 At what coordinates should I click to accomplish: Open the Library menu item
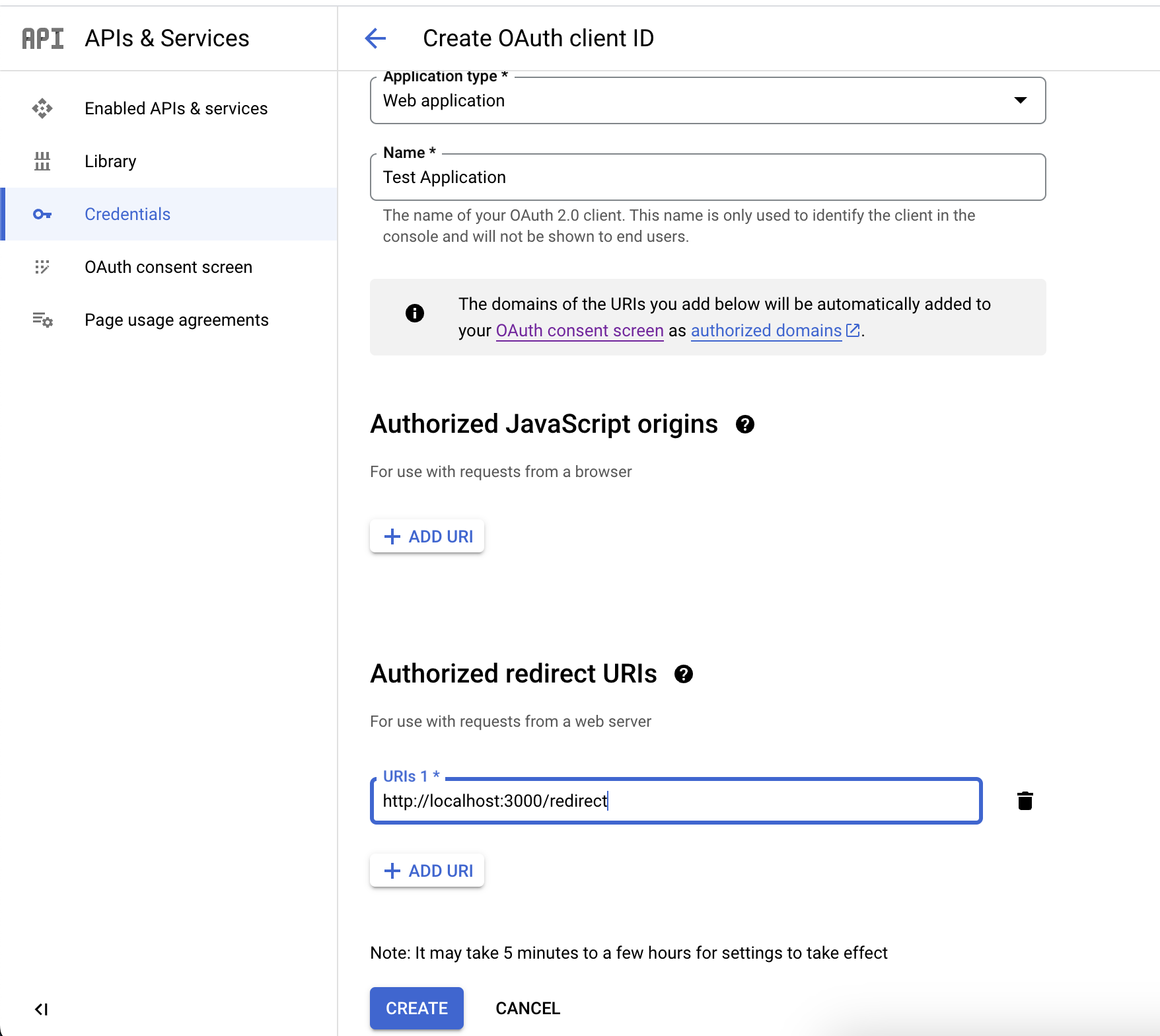tap(110, 161)
